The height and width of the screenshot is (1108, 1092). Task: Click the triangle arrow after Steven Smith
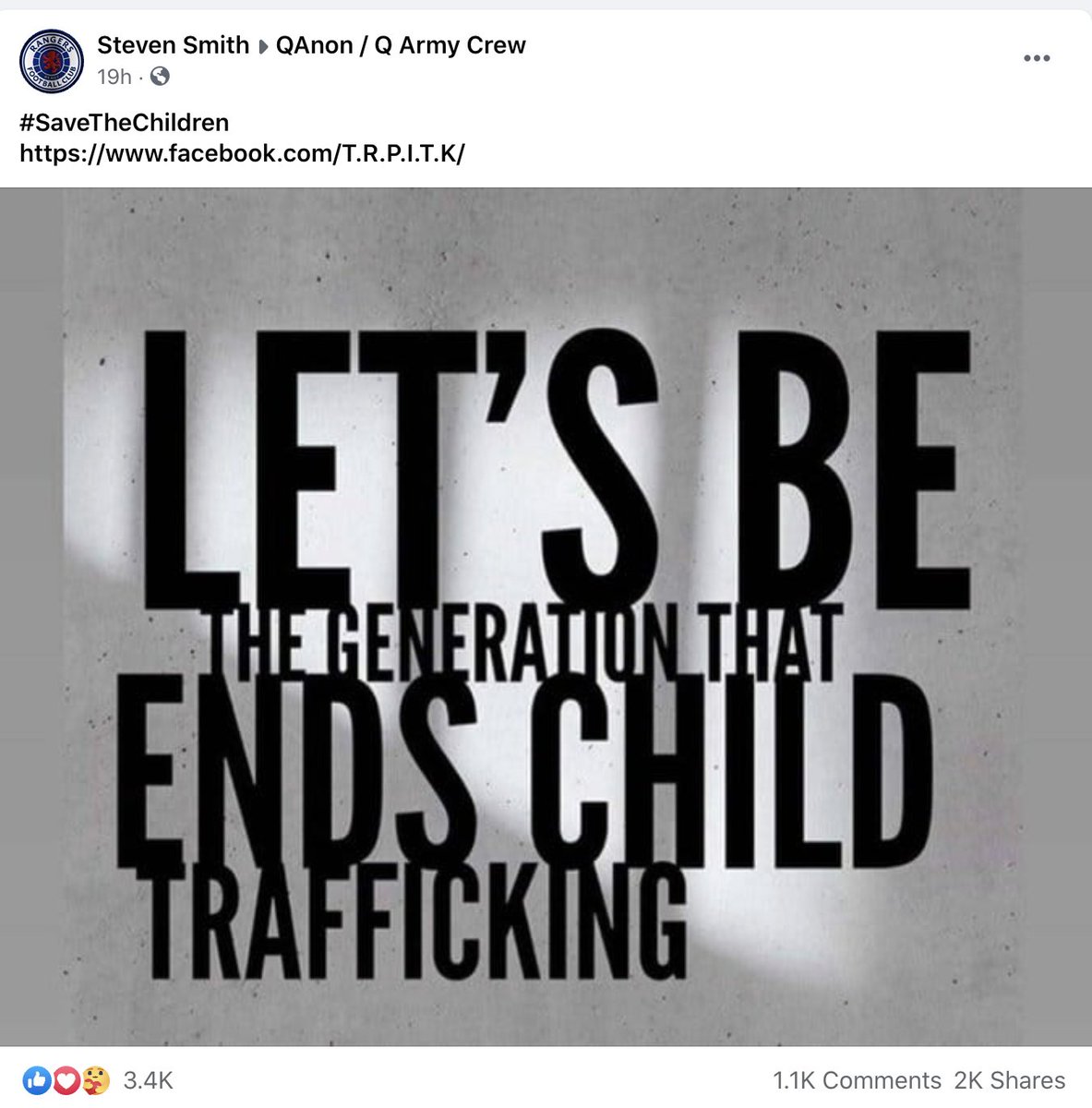point(262,46)
